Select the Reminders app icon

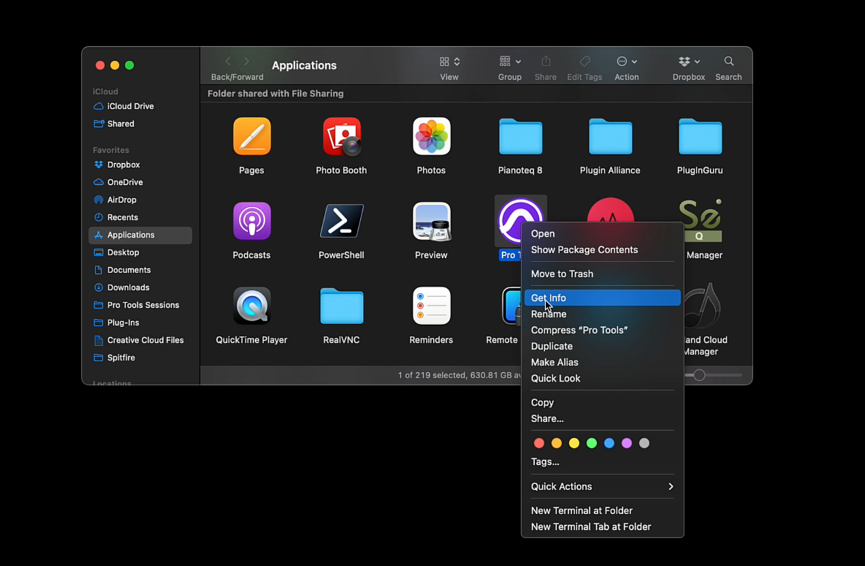coord(431,305)
